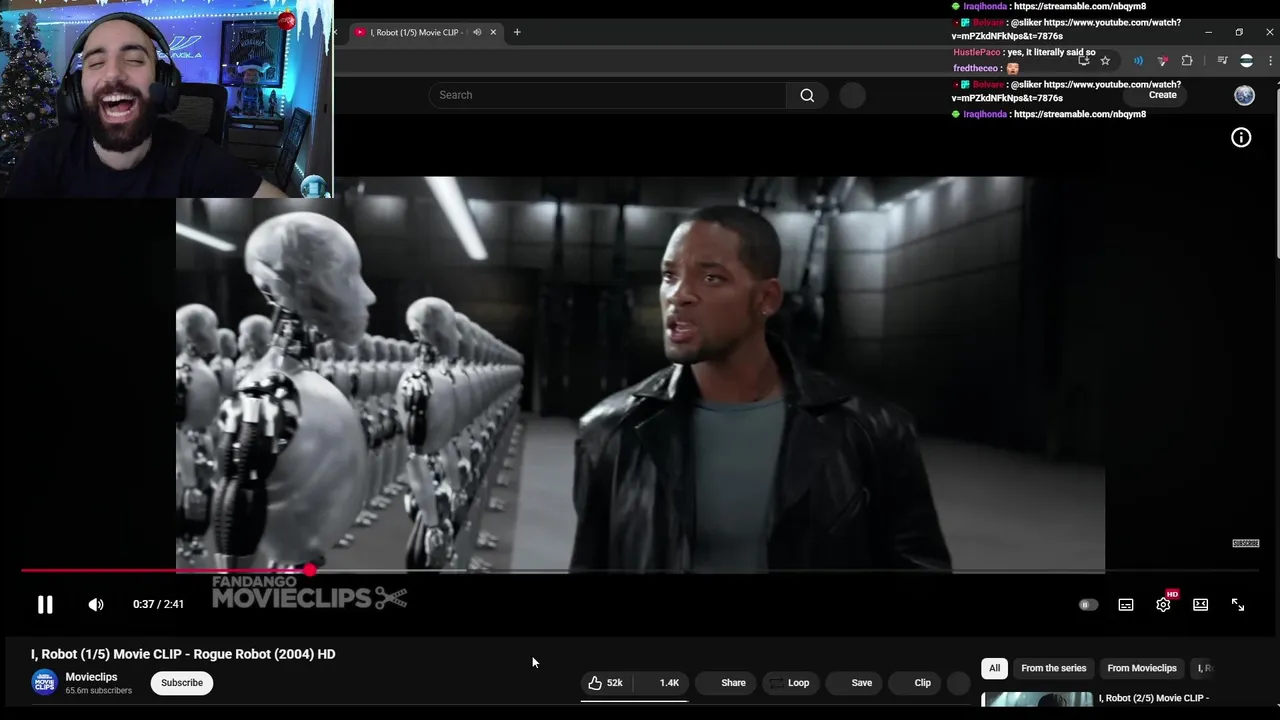Like the video with thumbs-up 52k

pyautogui.click(x=606, y=683)
